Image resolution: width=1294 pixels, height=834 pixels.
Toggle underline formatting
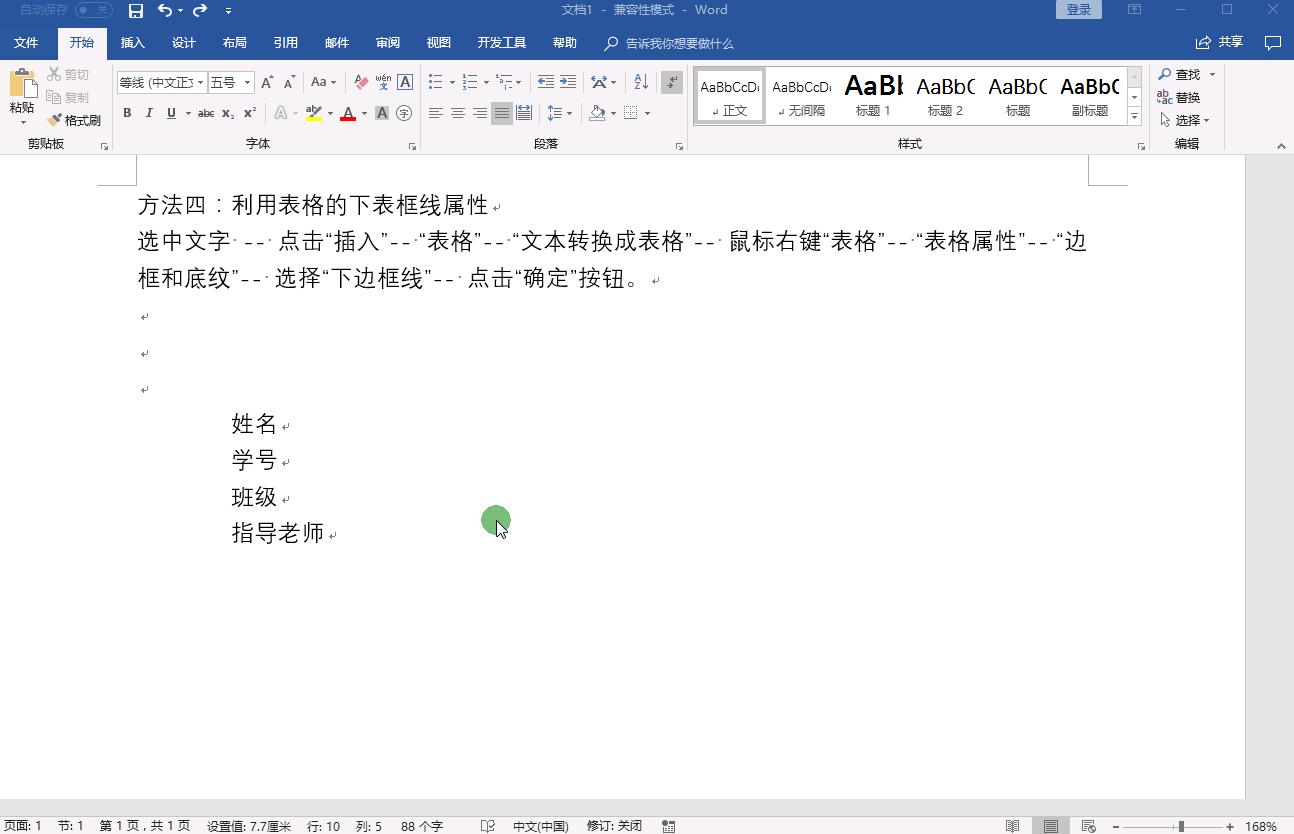169,112
